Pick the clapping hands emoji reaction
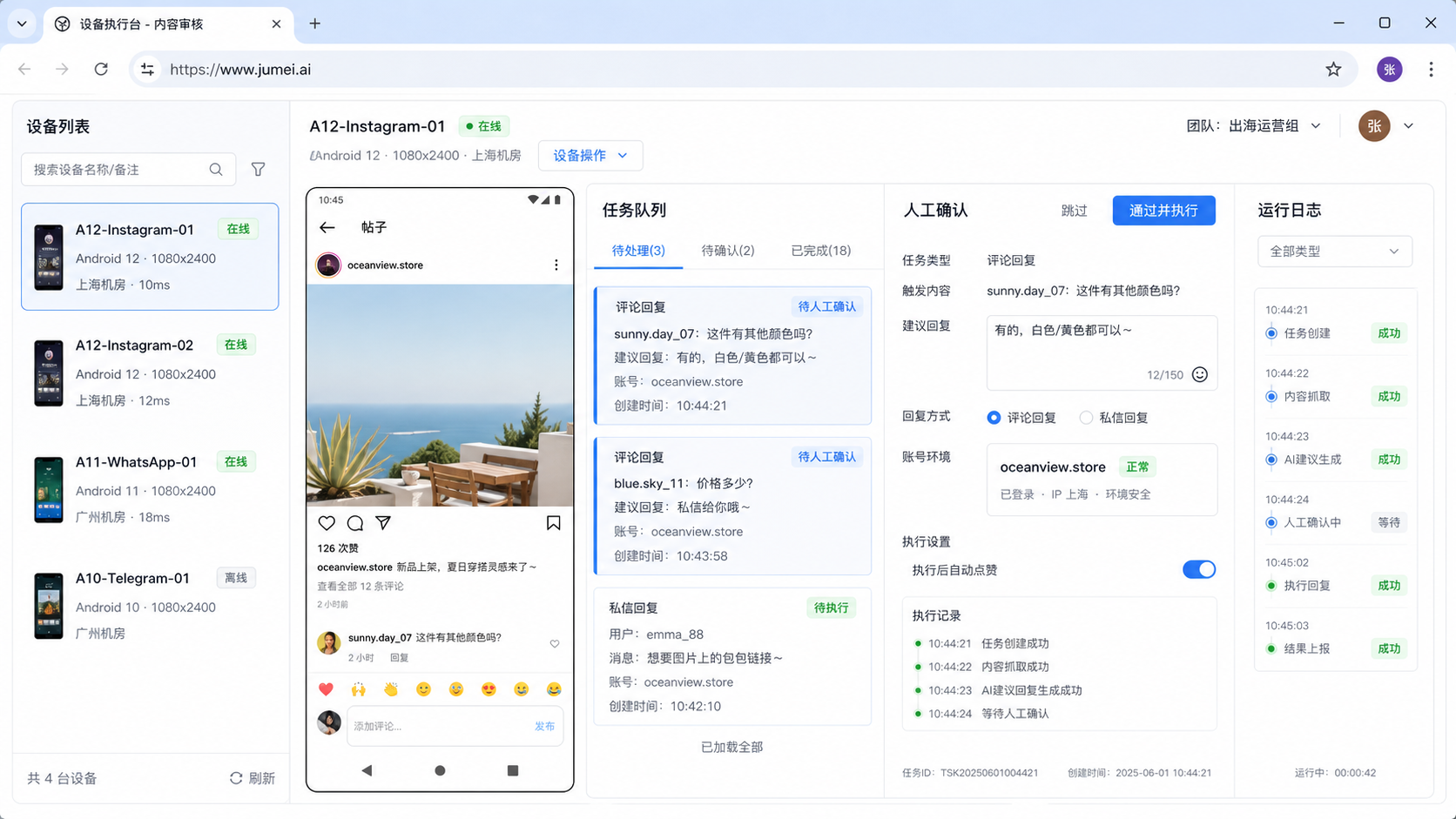The image size is (1456, 819). (391, 689)
